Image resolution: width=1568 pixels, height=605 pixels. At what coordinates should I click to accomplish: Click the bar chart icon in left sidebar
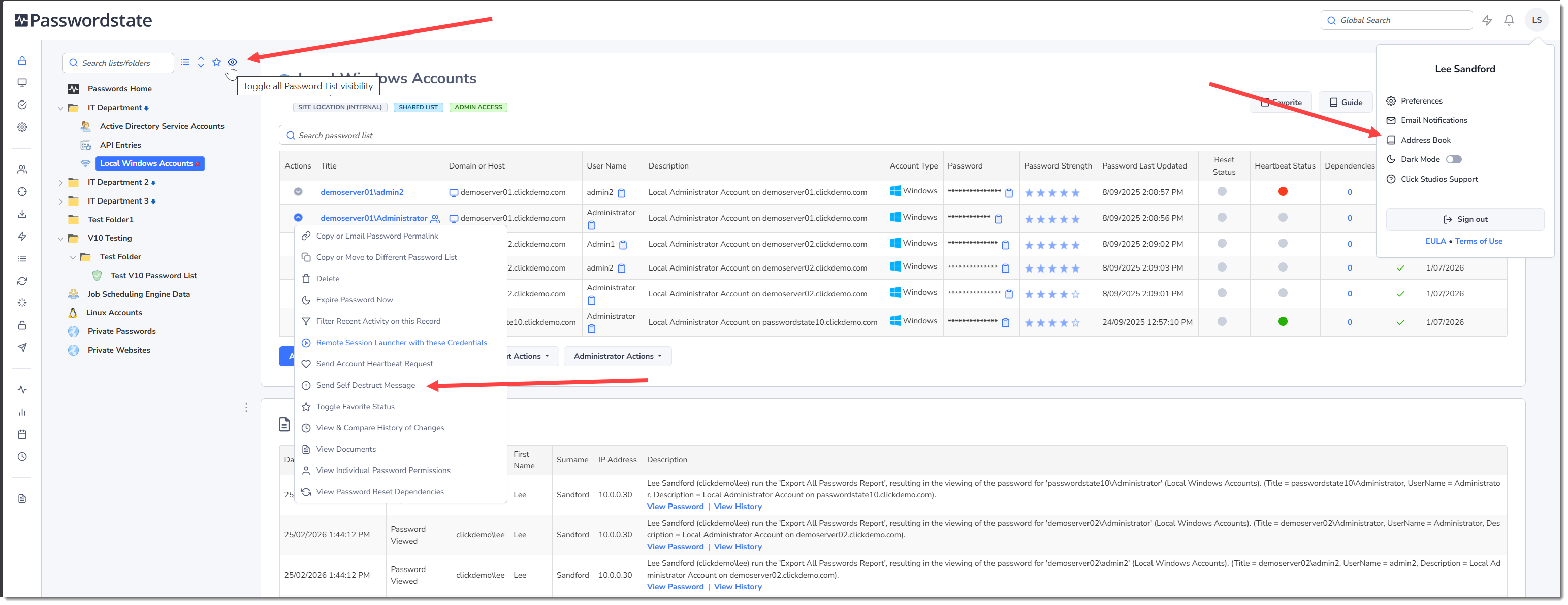coord(22,412)
